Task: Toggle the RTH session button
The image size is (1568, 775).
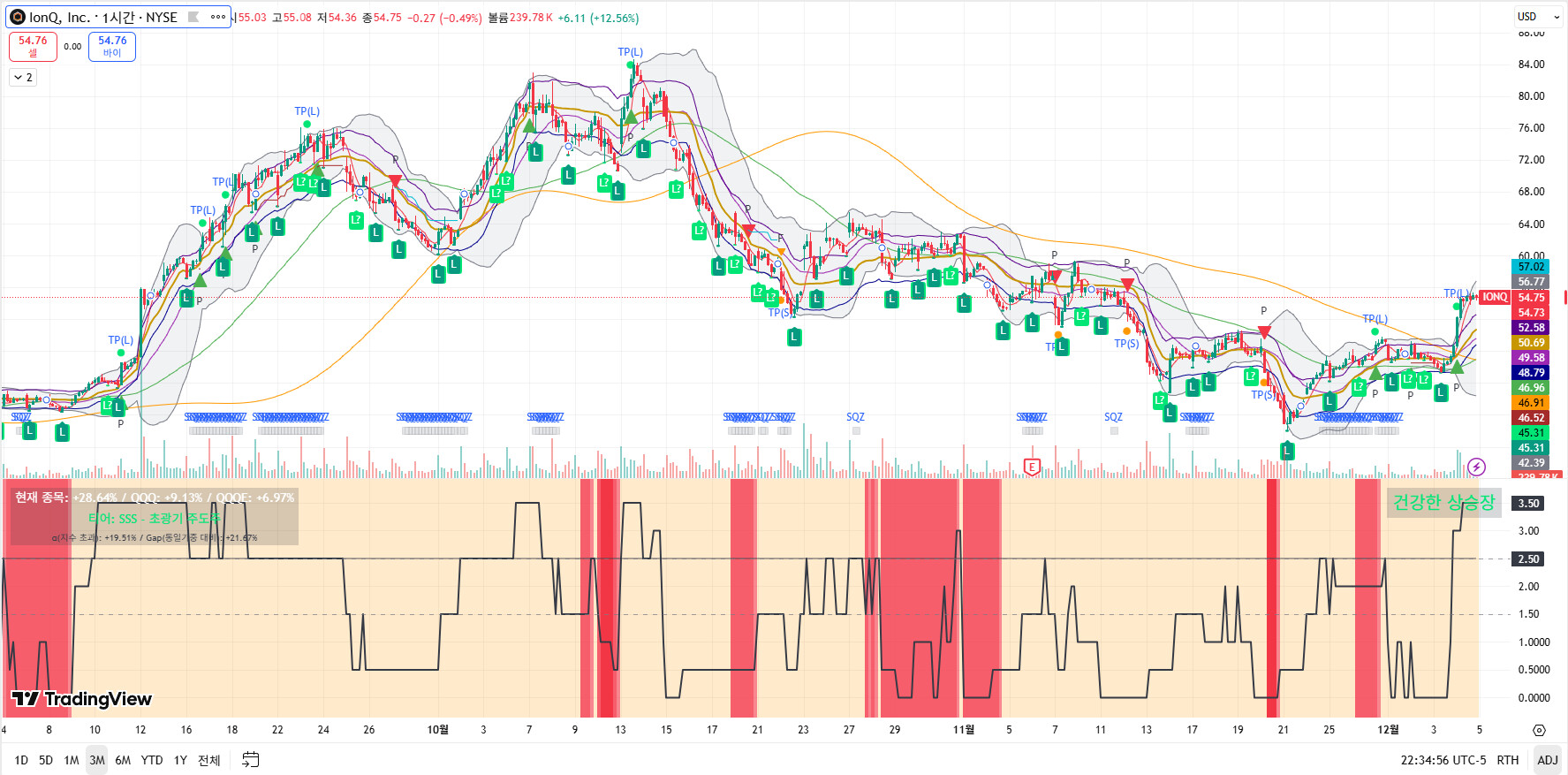Action: point(1508,760)
